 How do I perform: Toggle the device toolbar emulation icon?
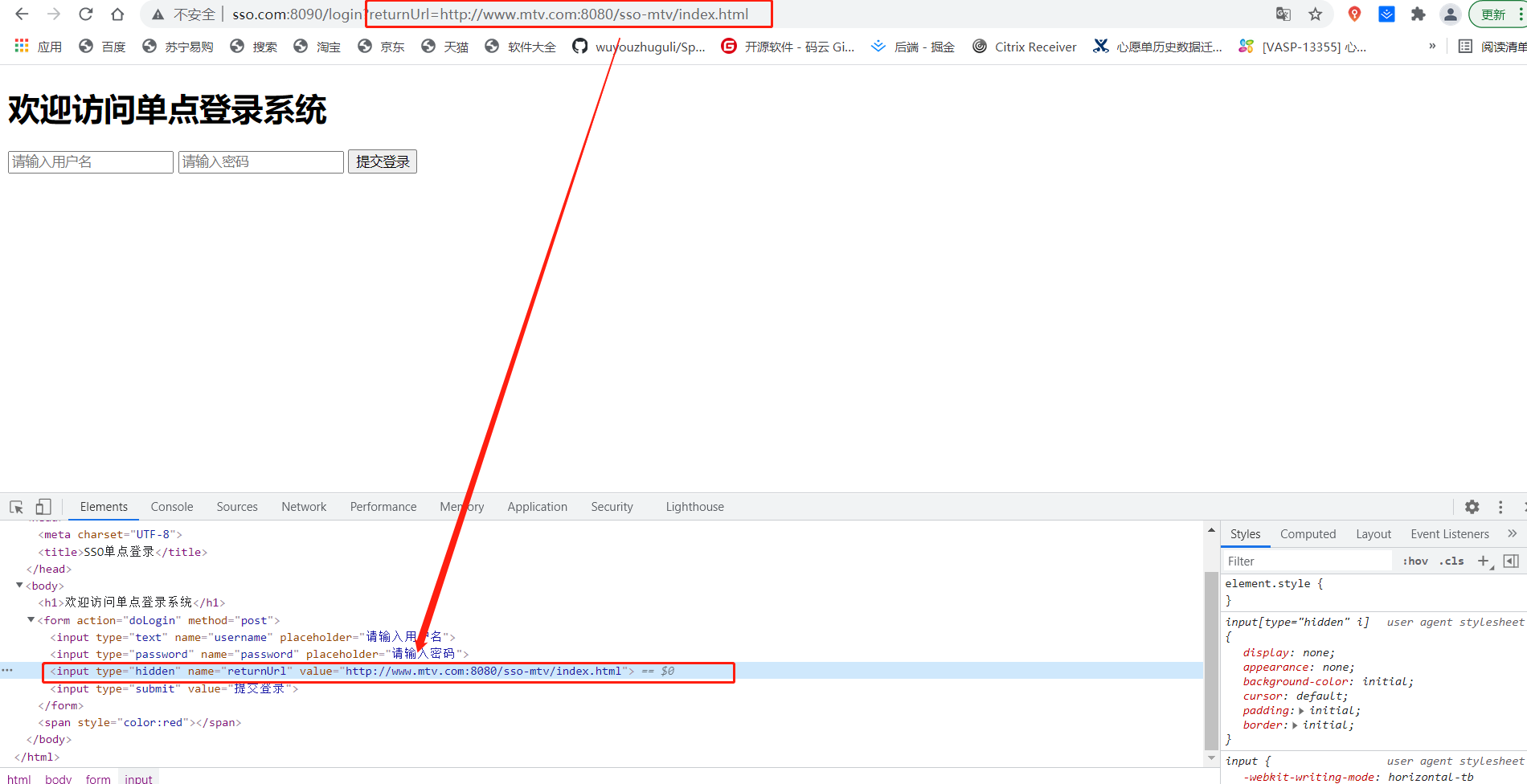click(44, 506)
